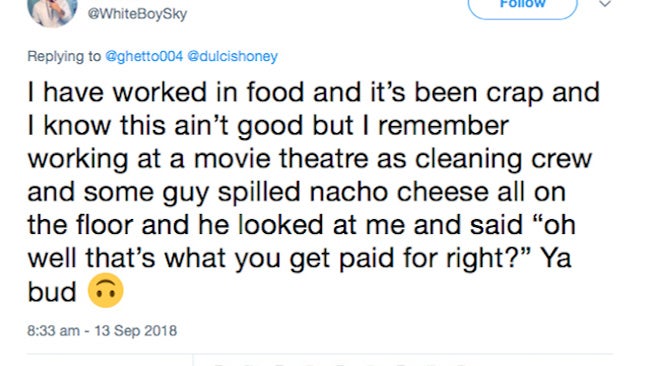The width and height of the screenshot is (650, 366).
Task: Visit the @WhiteBoySky handle link
Action: (137, 14)
